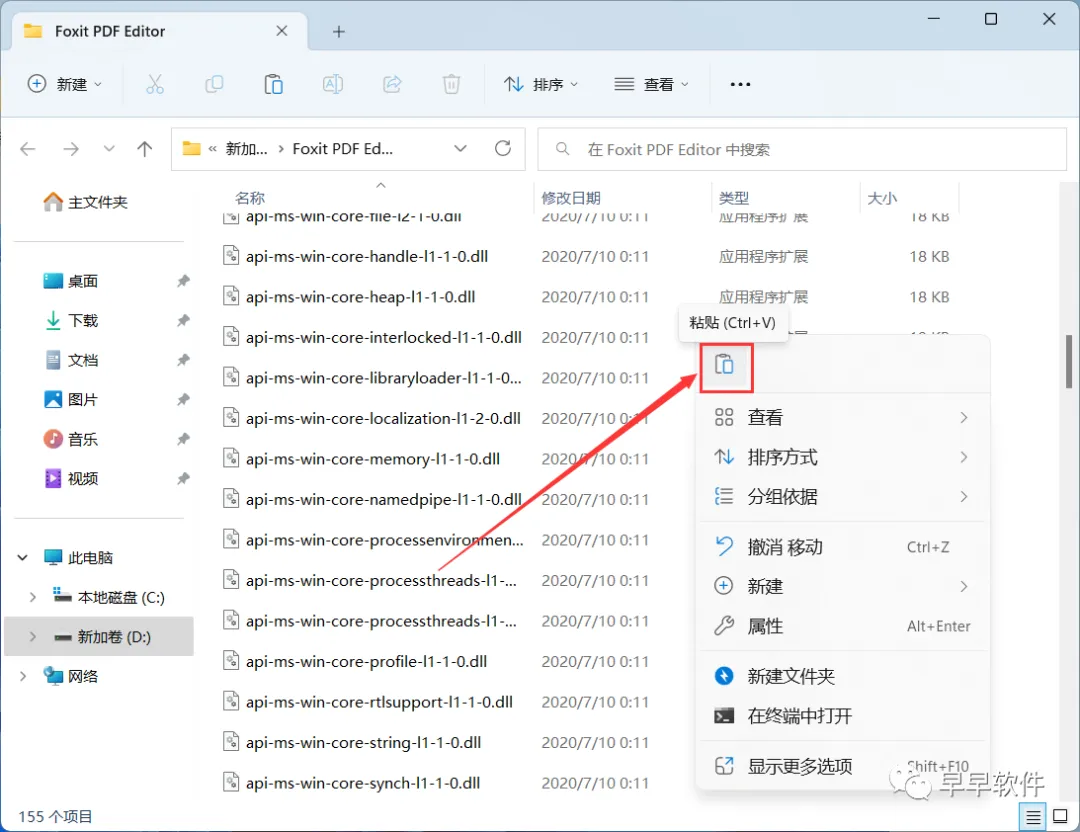Open the 排序 sort dropdown
The width and height of the screenshot is (1080, 832).
[x=541, y=84]
